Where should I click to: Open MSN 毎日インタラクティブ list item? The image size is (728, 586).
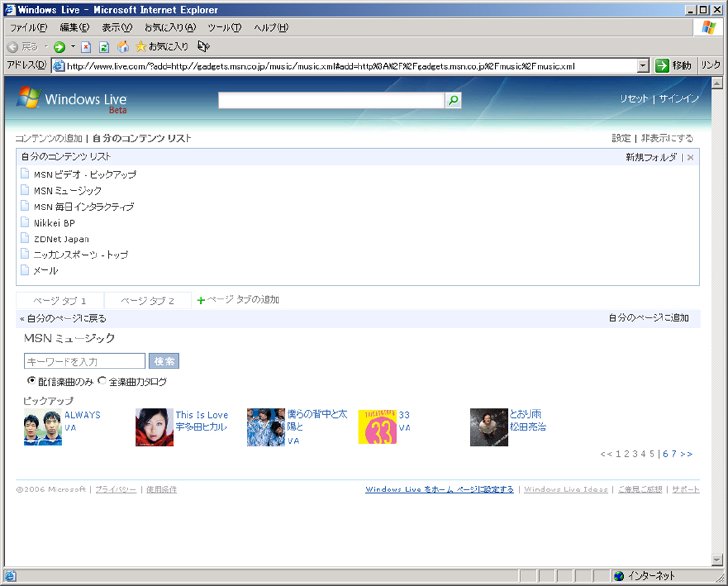[x=84, y=207]
